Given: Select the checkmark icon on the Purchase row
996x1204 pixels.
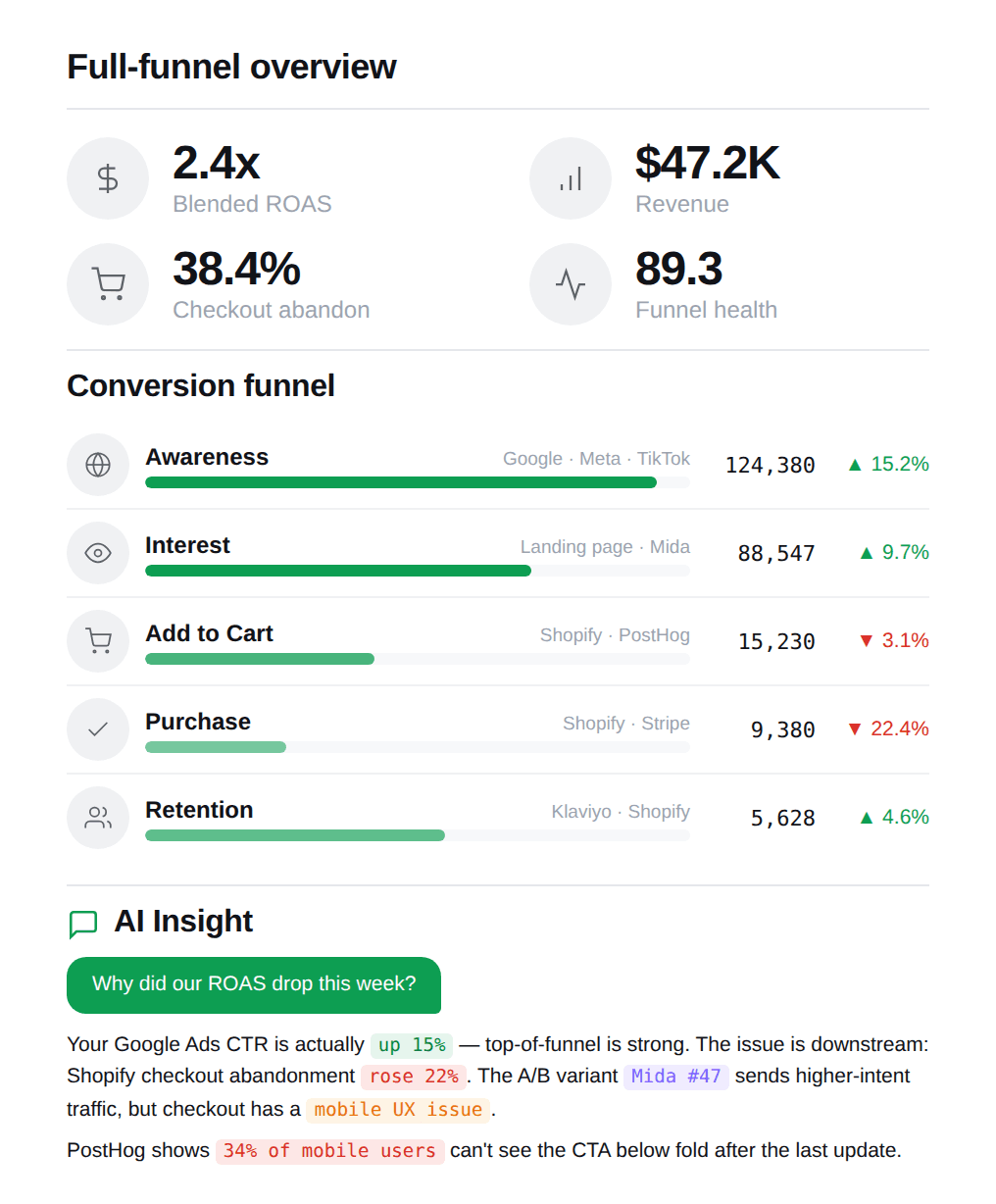Looking at the screenshot, I should click(x=98, y=729).
